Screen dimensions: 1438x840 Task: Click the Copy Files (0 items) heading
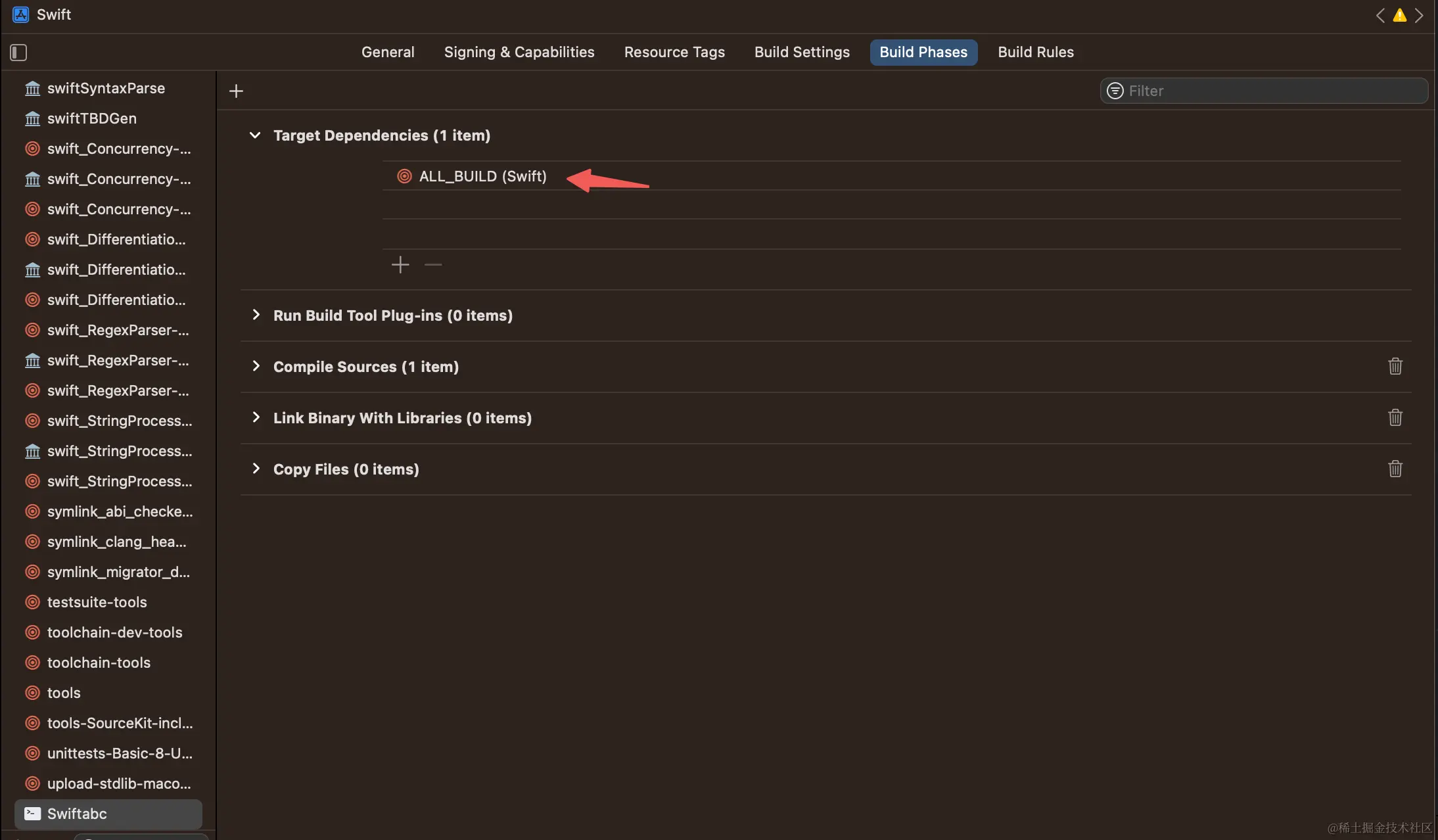tap(346, 469)
